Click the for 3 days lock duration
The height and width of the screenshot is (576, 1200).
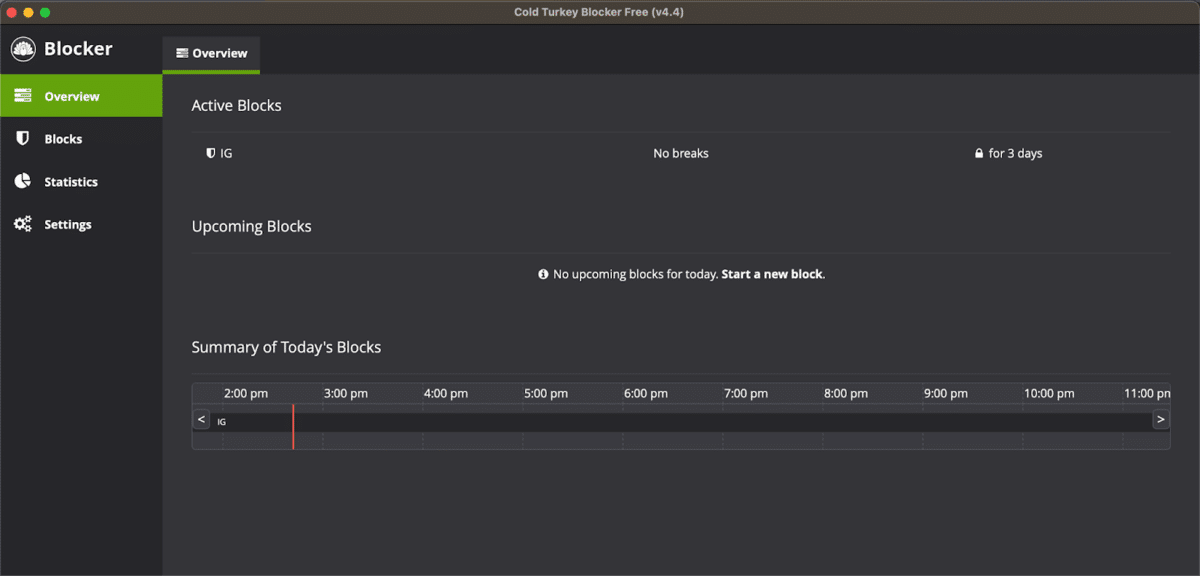1015,154
